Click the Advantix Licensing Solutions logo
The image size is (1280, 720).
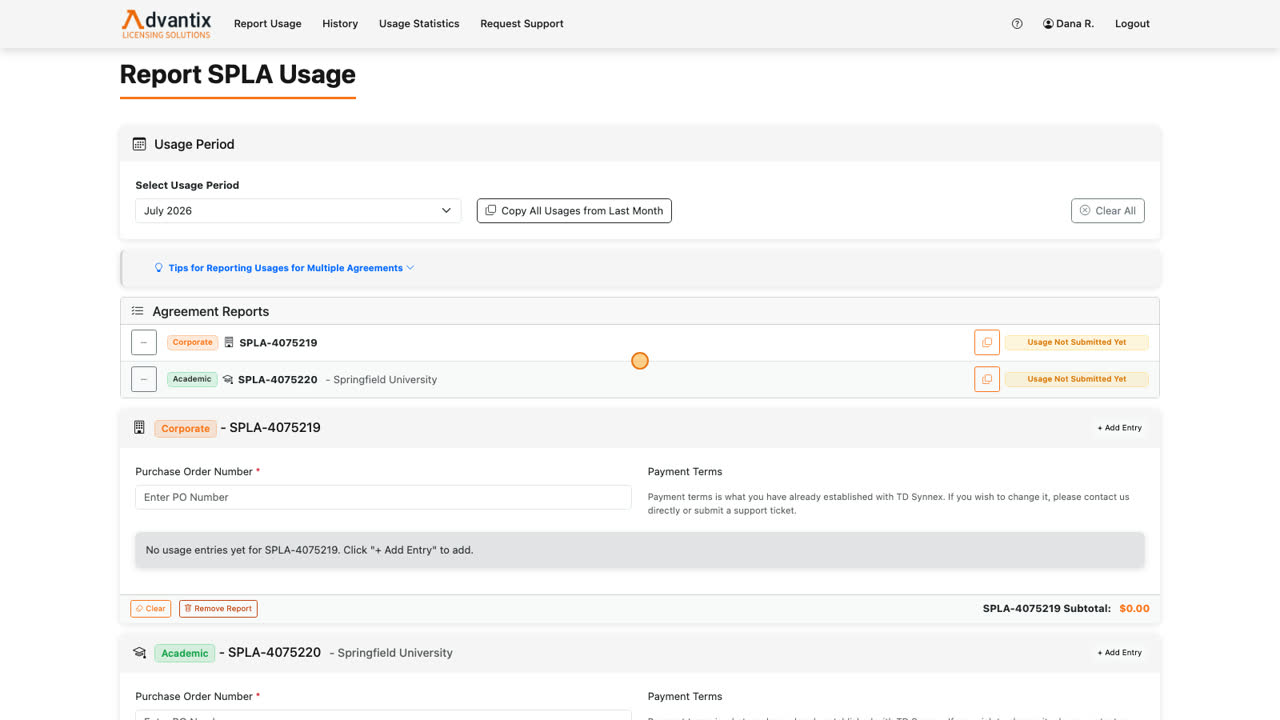tap(166, 23)
